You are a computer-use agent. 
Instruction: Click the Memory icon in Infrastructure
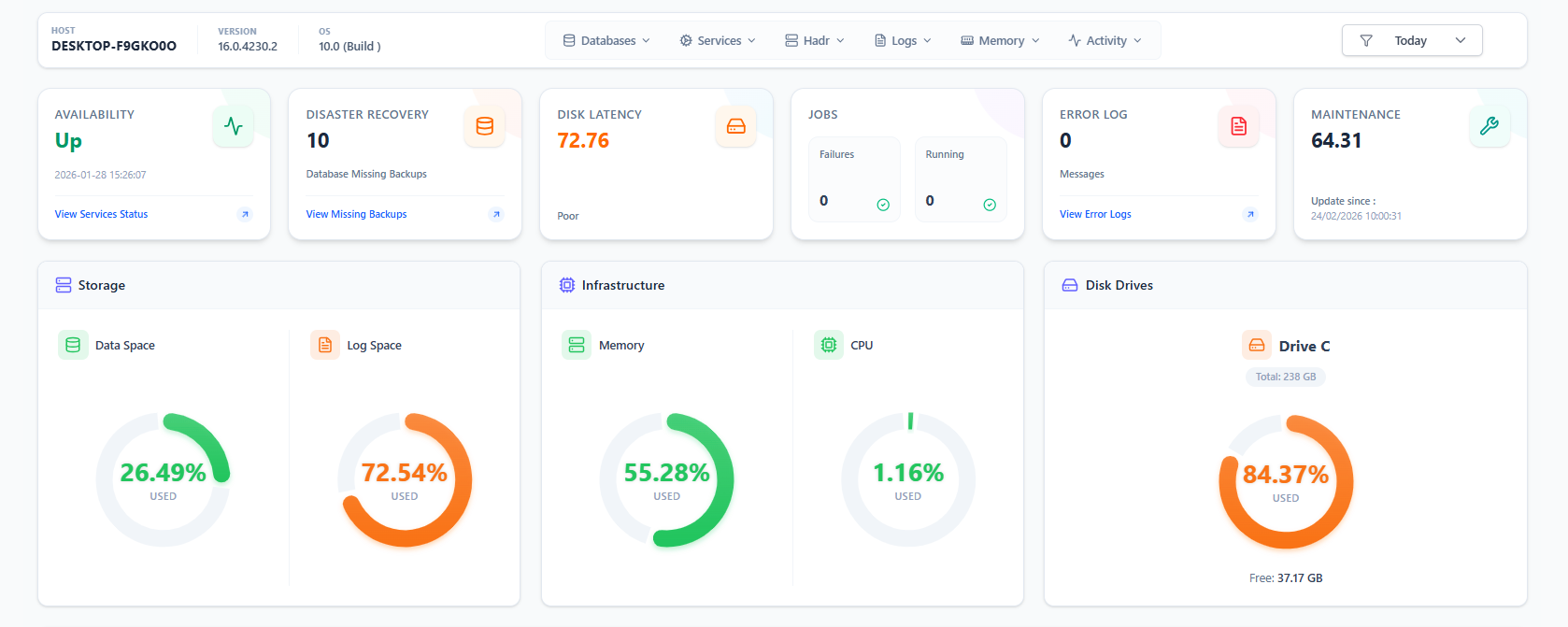577,345
